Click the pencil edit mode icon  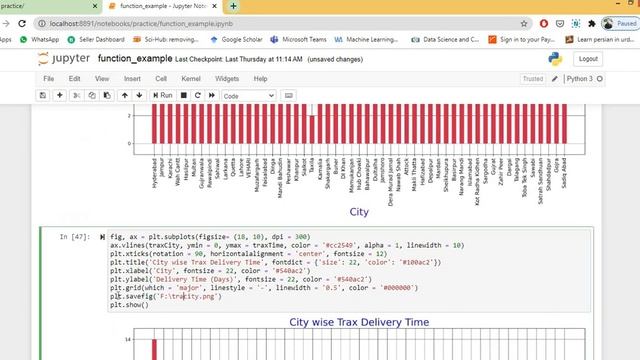(555, 79)
